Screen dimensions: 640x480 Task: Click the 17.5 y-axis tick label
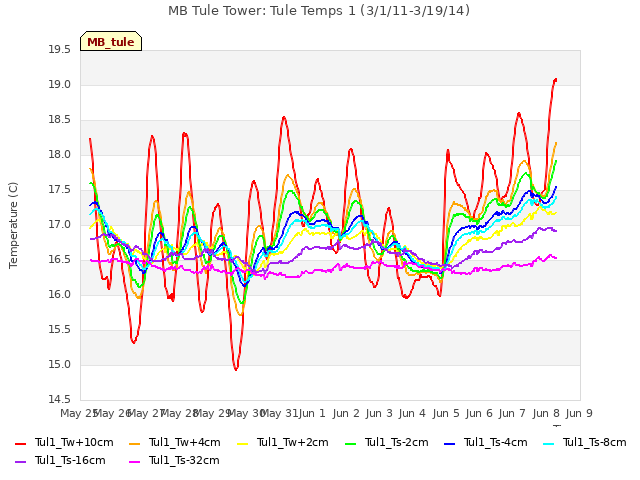[60, 190]
